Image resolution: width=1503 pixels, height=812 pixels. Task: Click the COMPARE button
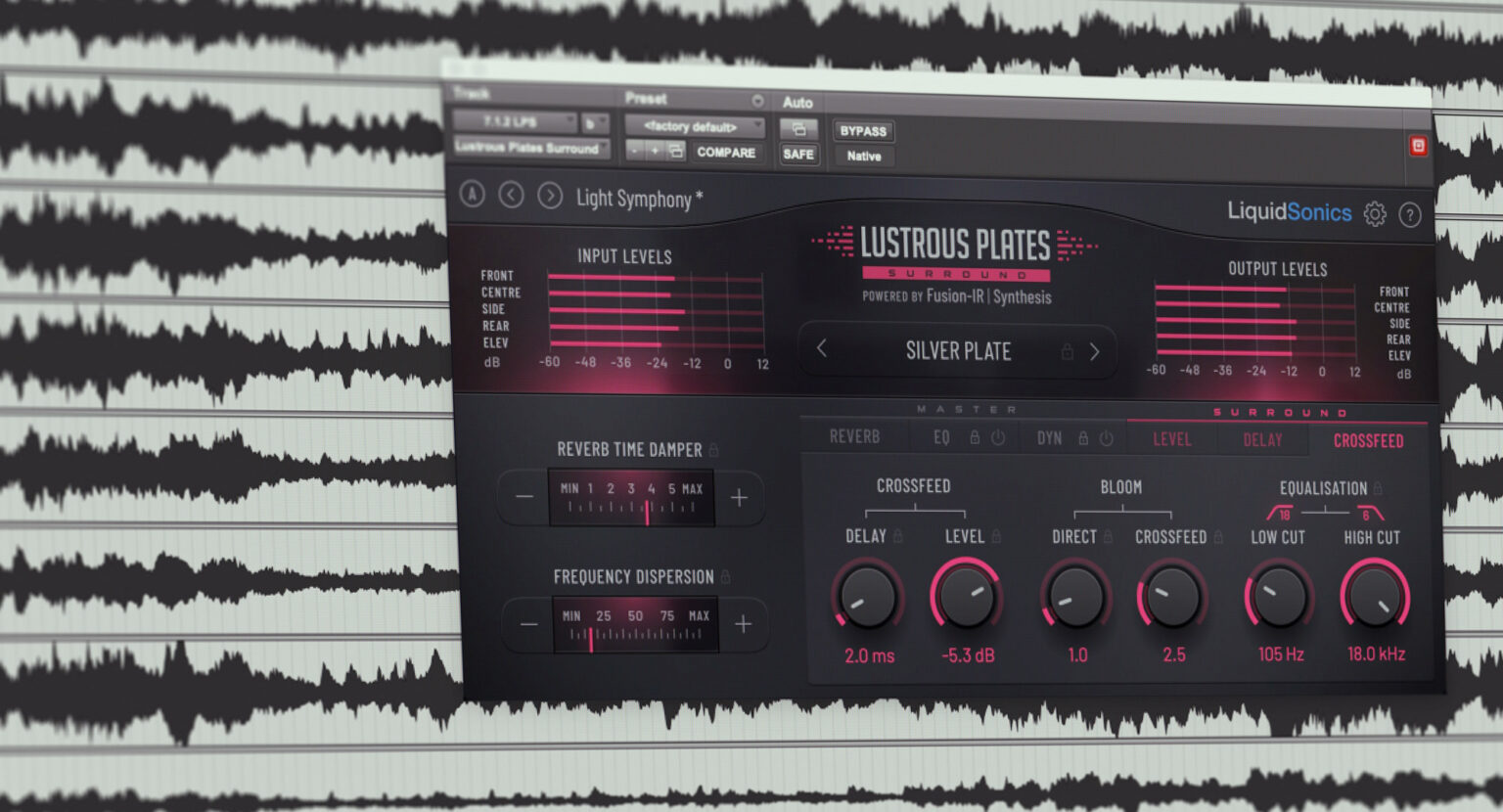pyautogui.click(x=726, y=153)
